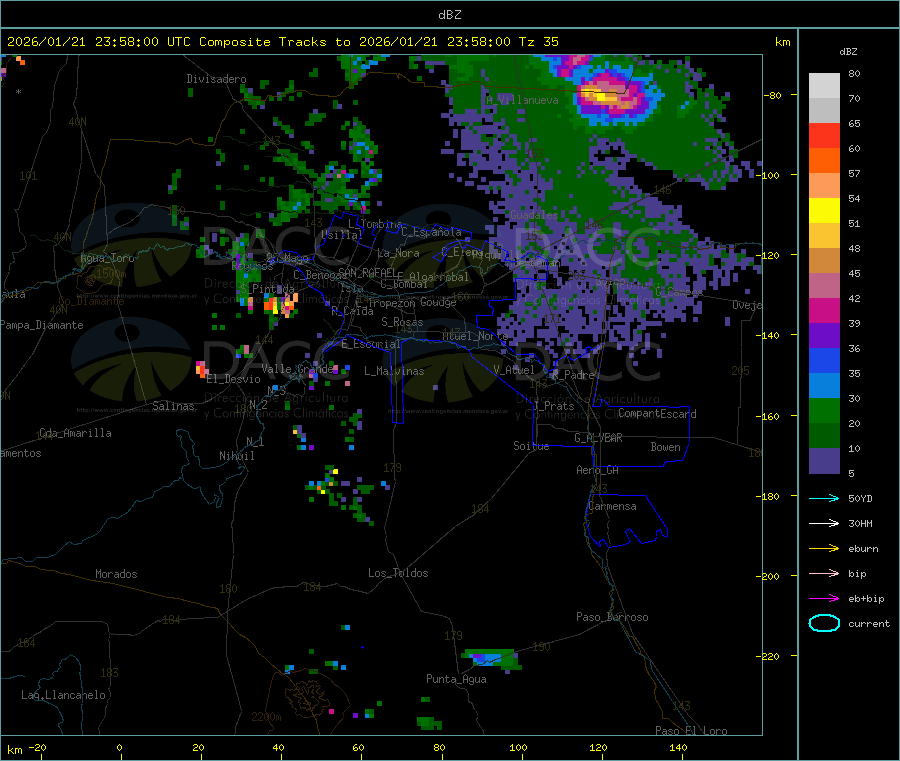900x761 pixels.
Task: Click the Agua_Toro map label
Action: point(107,258)
